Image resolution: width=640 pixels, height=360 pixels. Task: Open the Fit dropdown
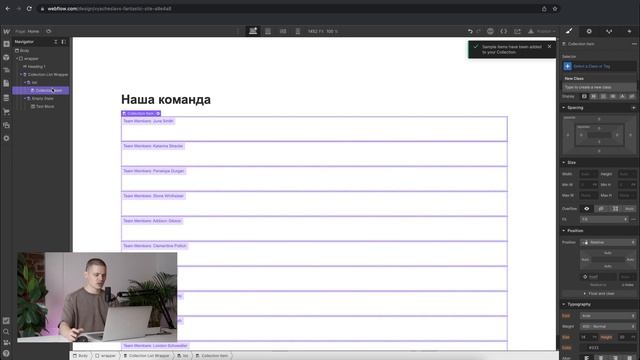tap(604, 220)
